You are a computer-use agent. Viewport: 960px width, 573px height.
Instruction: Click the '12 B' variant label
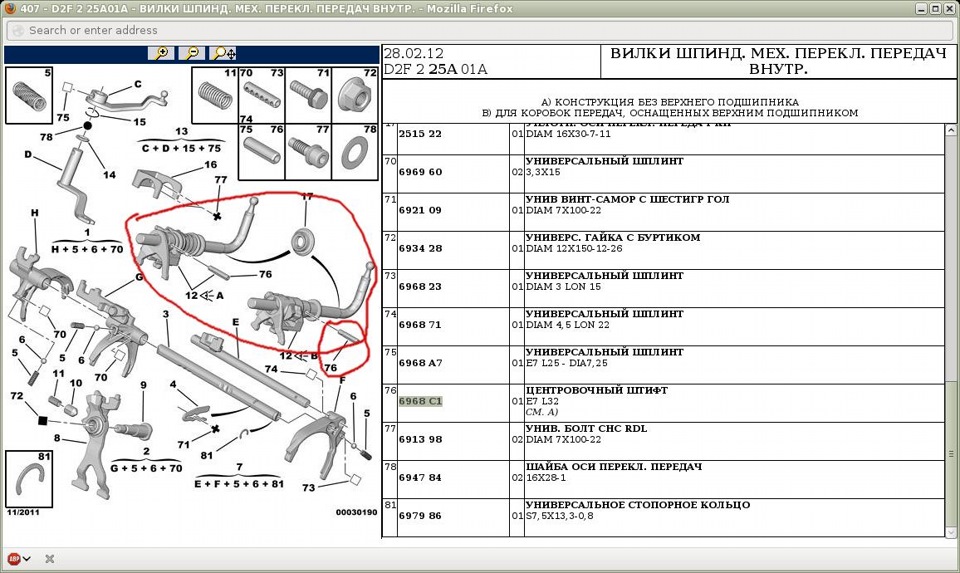[x=299, y=356]
